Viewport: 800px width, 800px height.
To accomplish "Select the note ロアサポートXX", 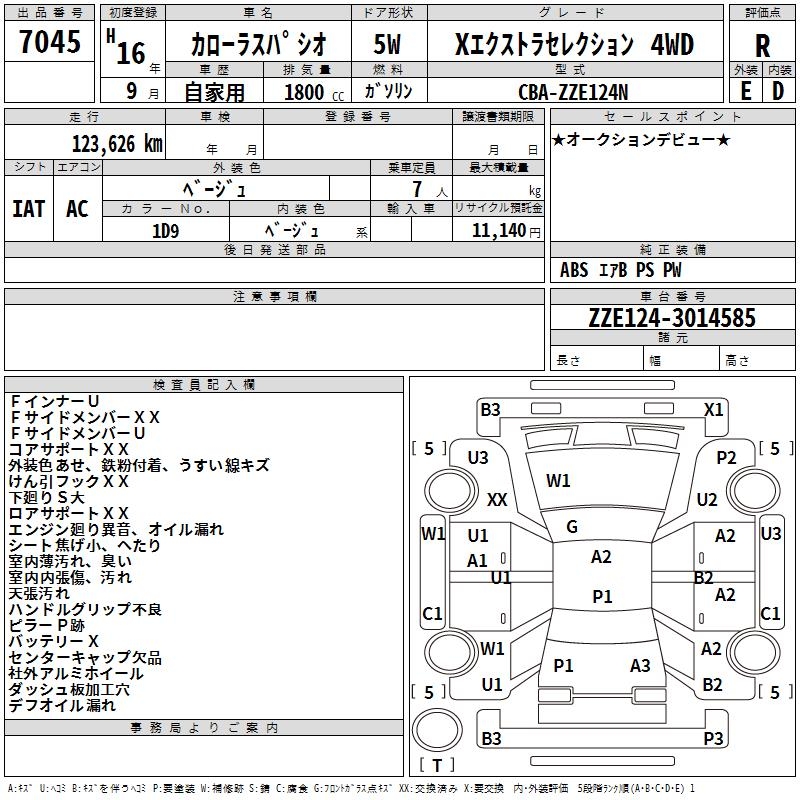I will coord(69,513).
